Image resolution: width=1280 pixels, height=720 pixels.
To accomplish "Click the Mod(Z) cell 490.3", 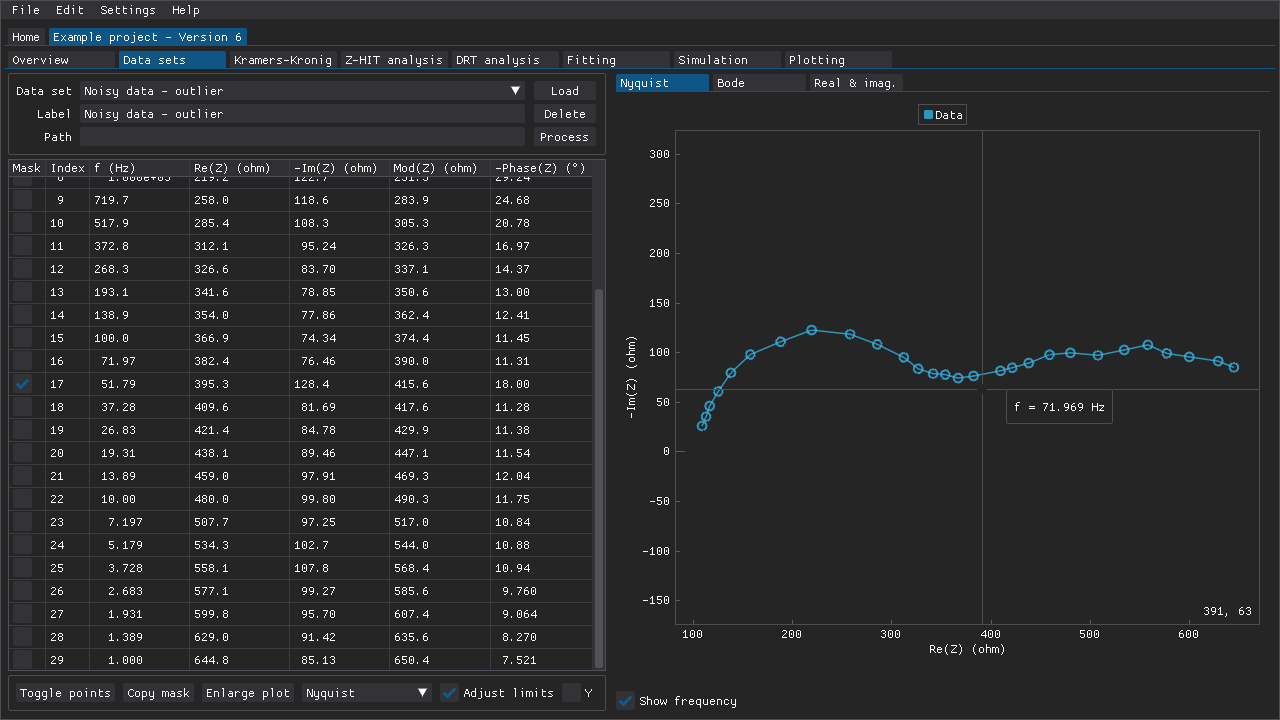I will click(x=411, y=499).
